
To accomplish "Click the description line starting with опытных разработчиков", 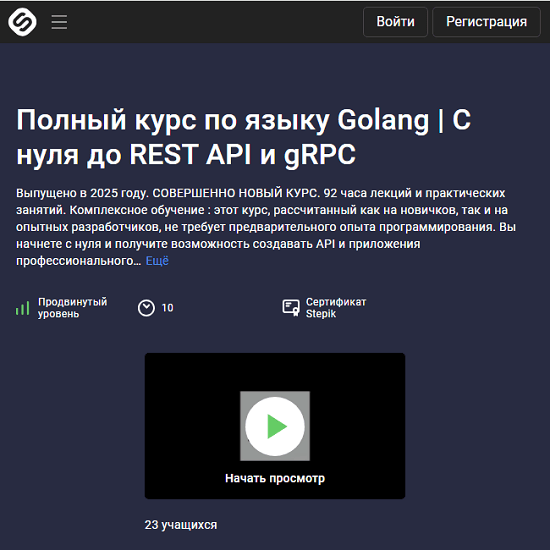I will click(x=266, y=227).
